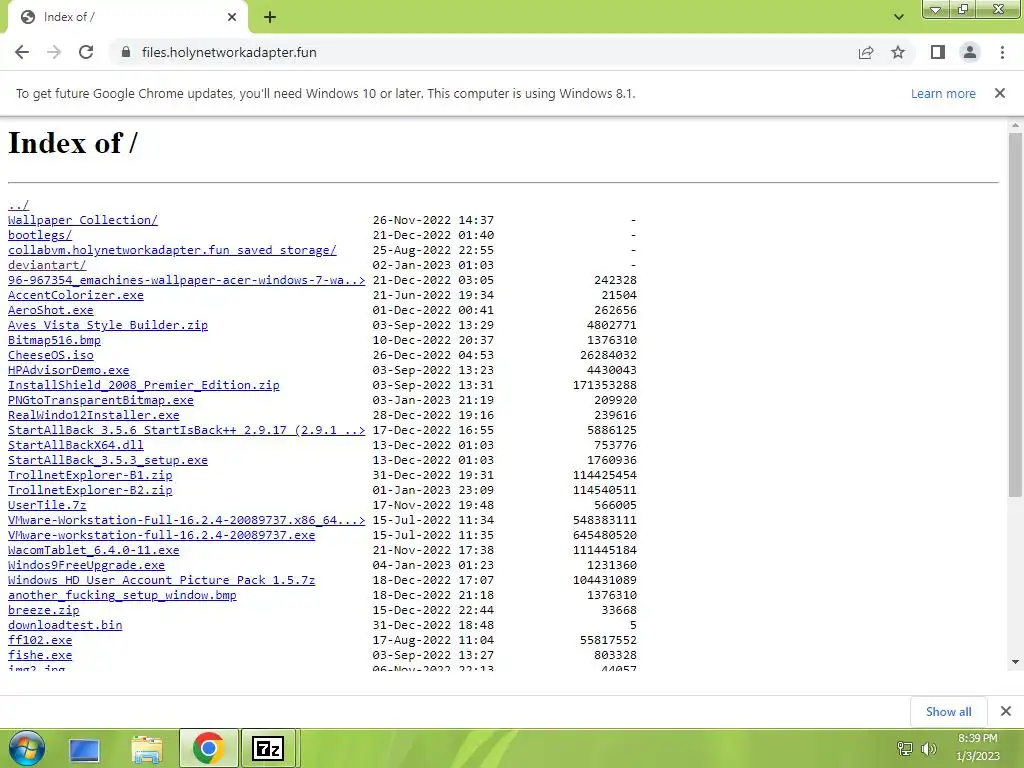Screen dimensions: 1024x768
Task: Open Bitmap516.bmp link
Action: coord(54,340)
